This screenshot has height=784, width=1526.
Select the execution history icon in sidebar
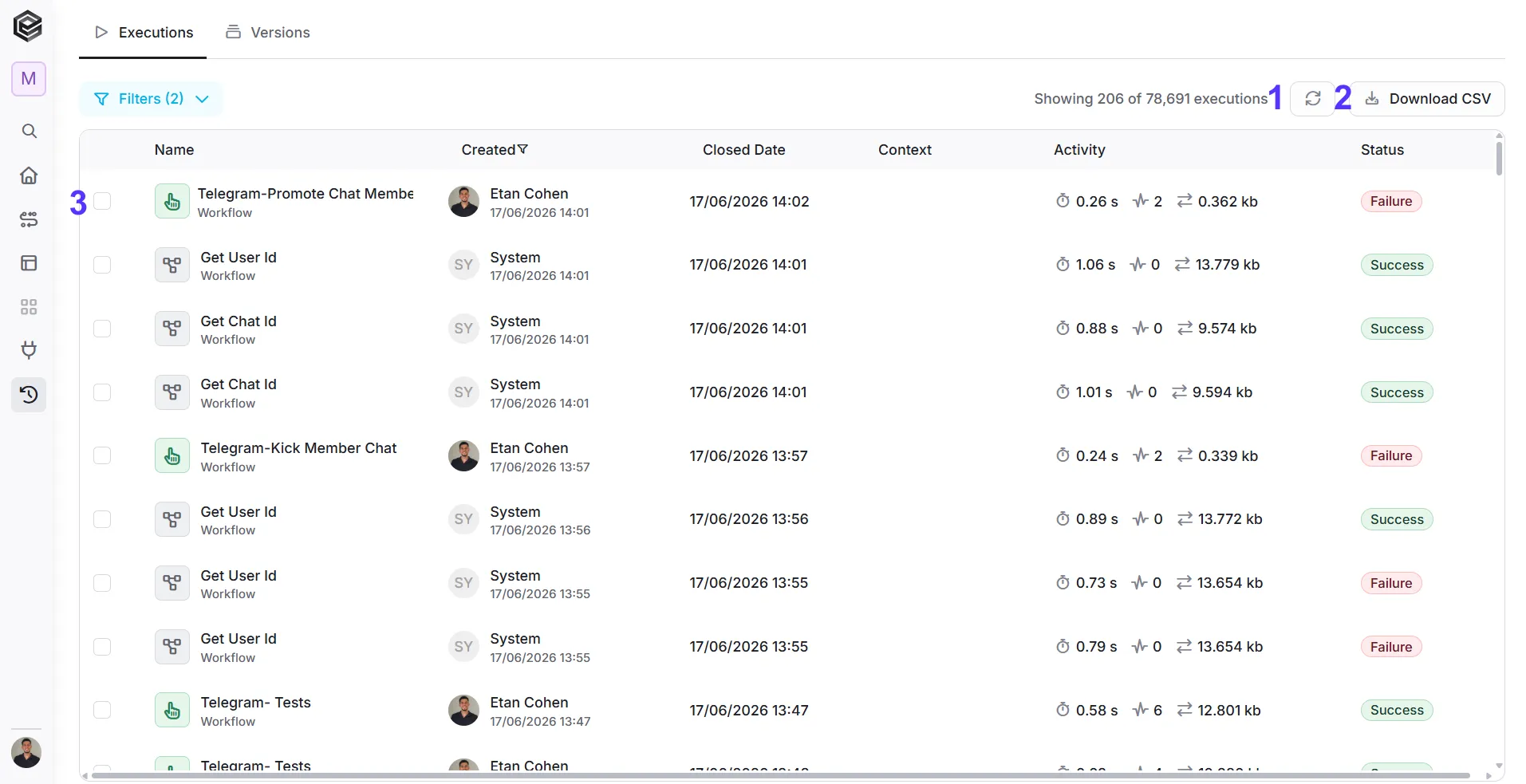pyautogui.click(x=29, y=395)
